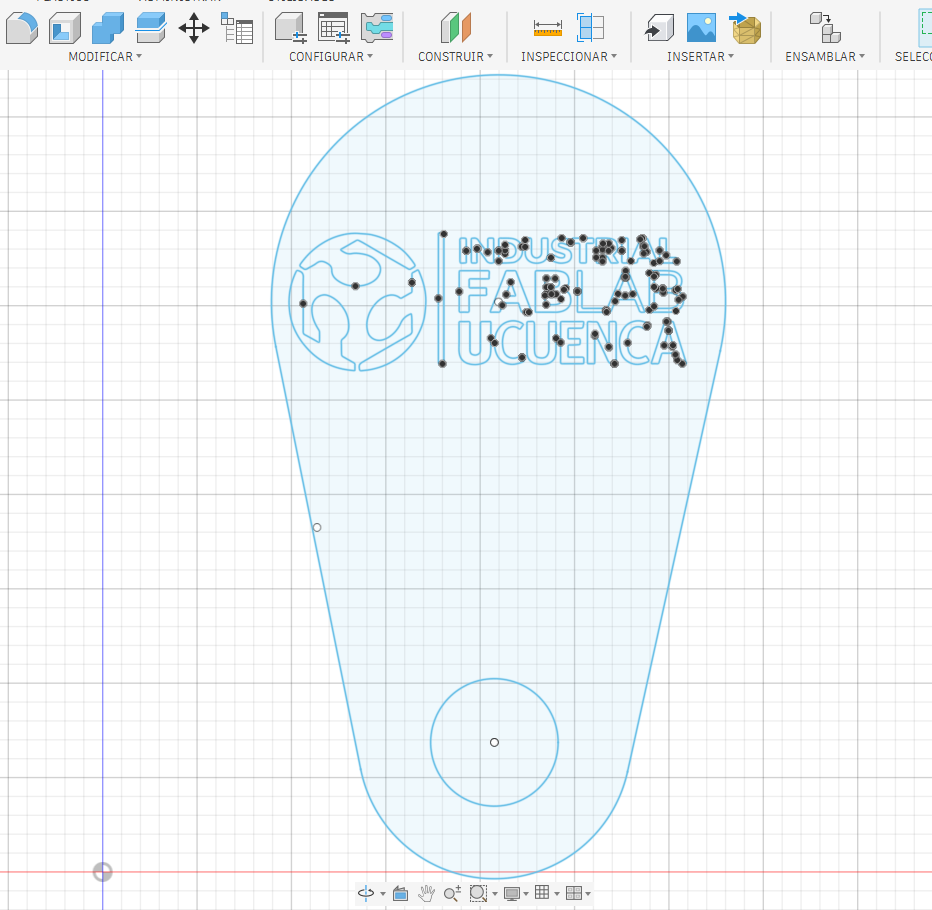
Task: Expand the Grid and Snaps dropdown arrow
Action: 557,893
